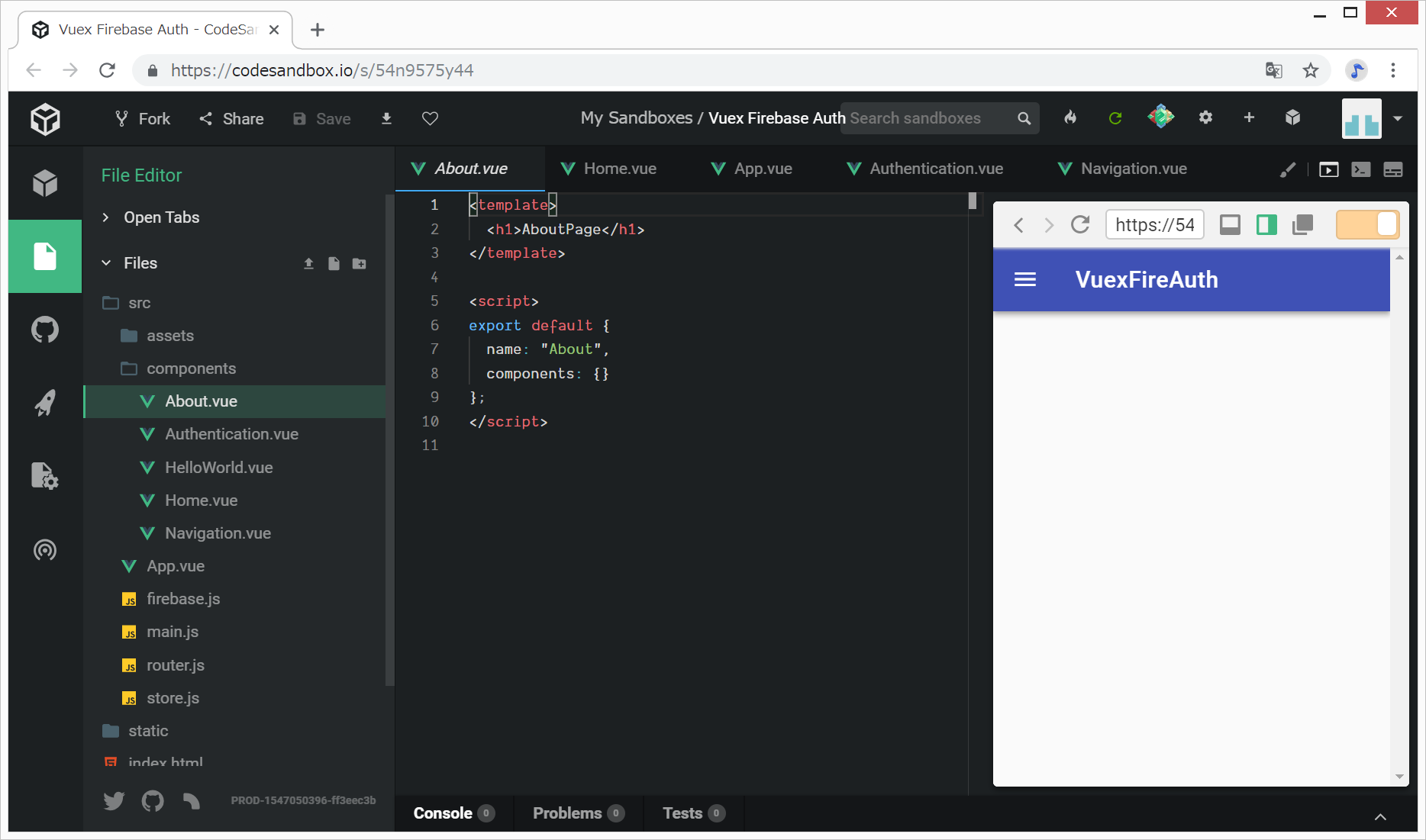Image resolution: width=1426 pixels, height=840 pixels.
Task: Open Sandbox Info sidebar cube icon
Action: pos(45,183)
